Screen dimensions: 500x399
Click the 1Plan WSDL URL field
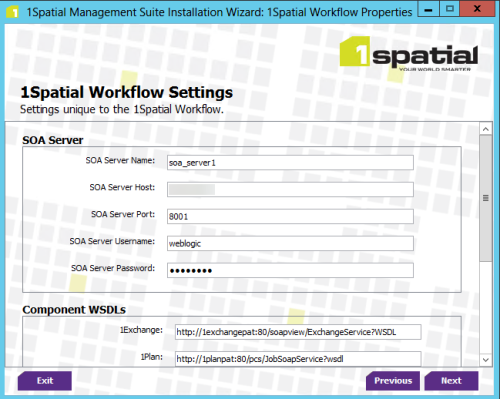point(298,359)
